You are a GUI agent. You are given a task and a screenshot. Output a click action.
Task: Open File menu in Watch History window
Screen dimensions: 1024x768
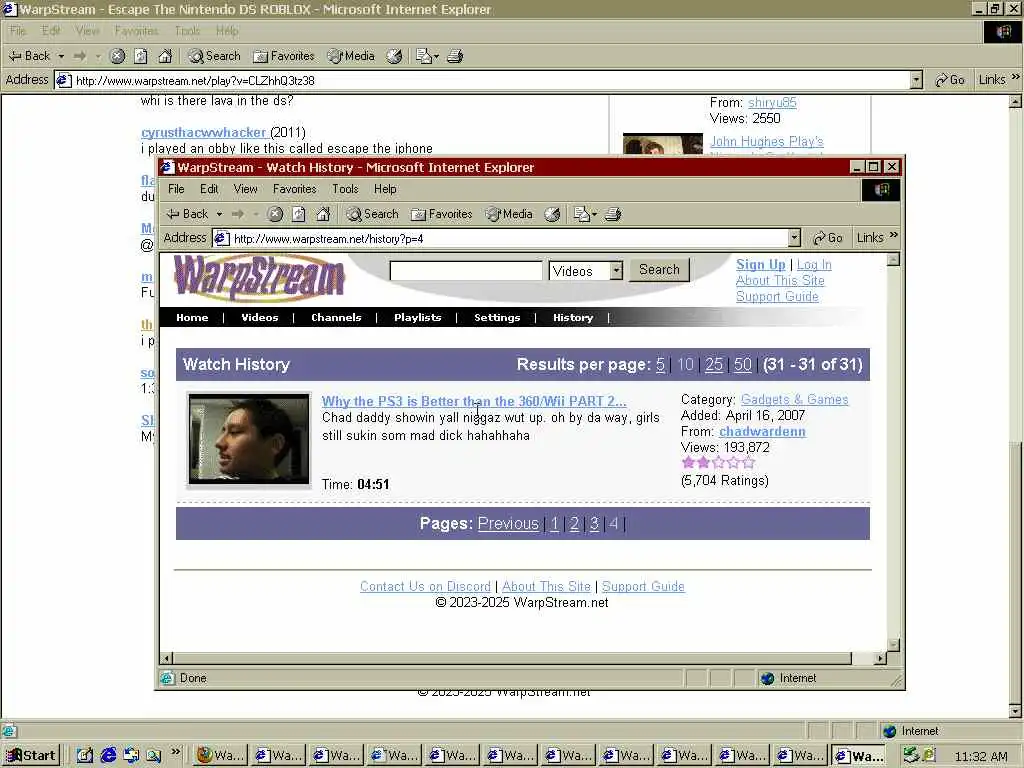click(x=176, y=189)
